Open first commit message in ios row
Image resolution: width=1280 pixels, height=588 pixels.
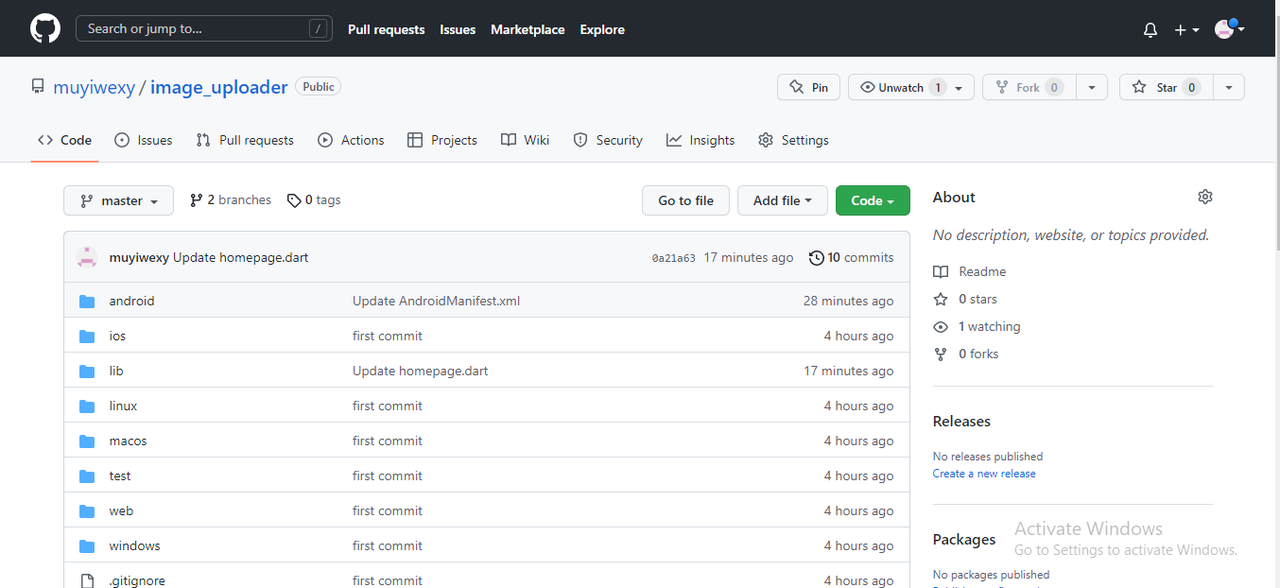[387, 336]
